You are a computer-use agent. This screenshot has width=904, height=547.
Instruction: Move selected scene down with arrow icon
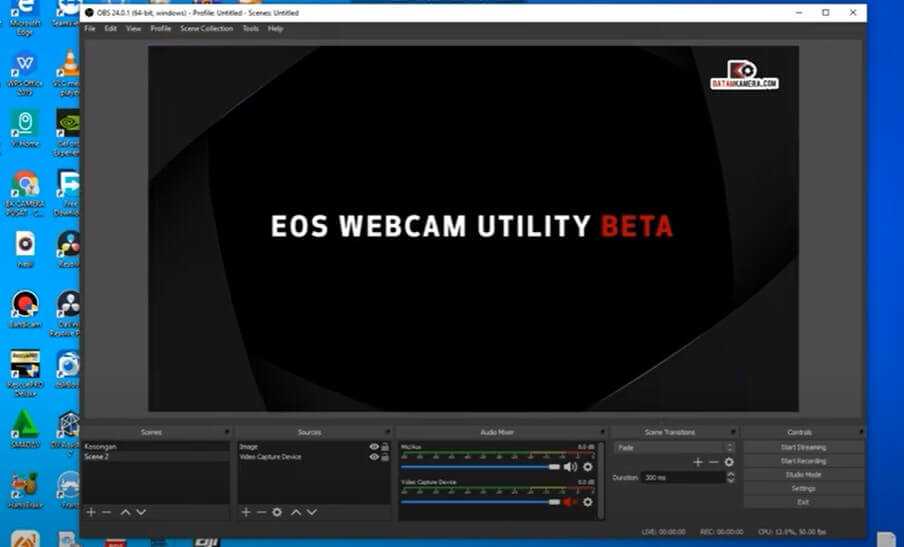(141, 512)
